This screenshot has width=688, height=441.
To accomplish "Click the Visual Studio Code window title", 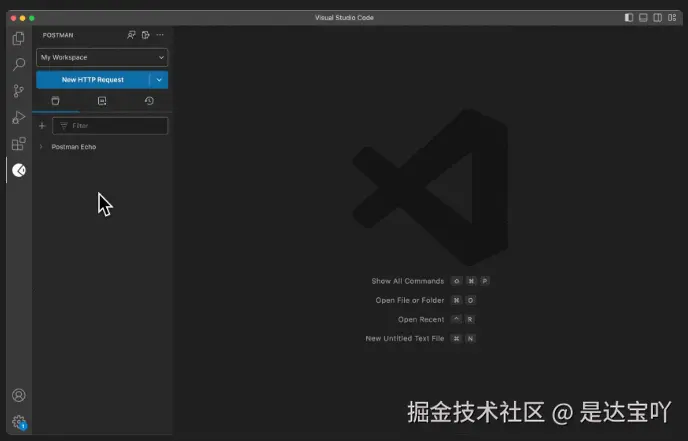I will [344, 18].
